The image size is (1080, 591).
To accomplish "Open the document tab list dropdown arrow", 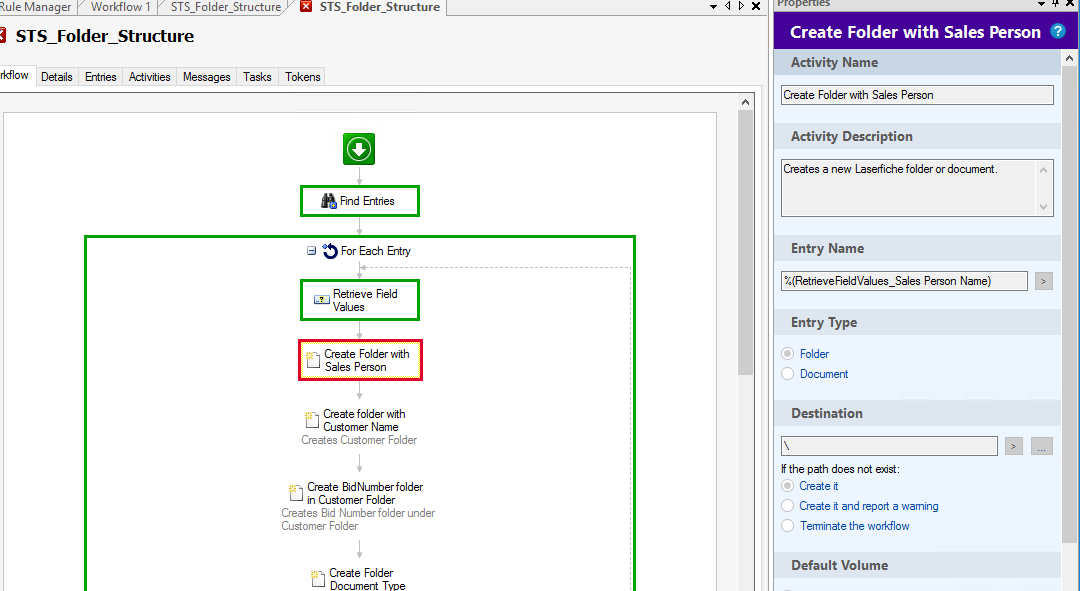I will (x=714, y=7).
